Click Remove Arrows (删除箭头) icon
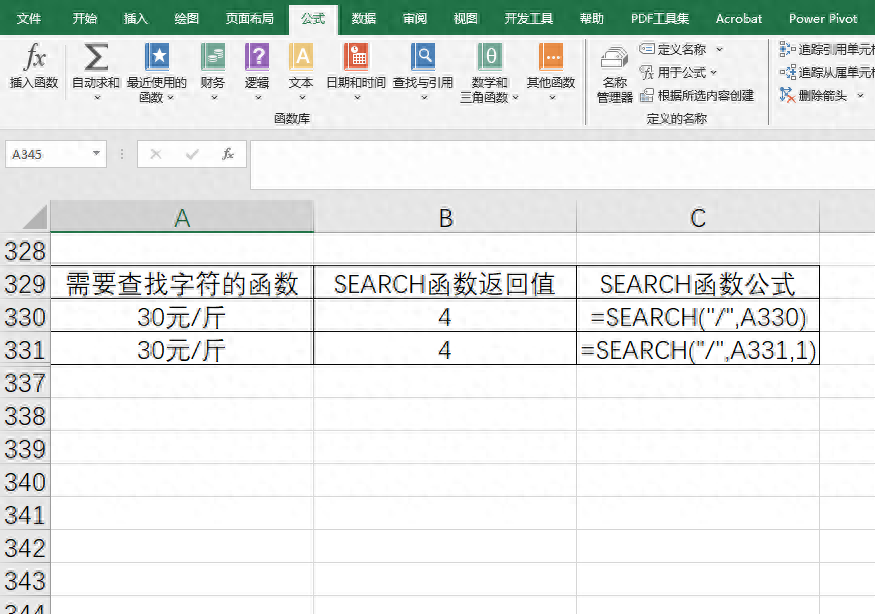Image resolution: width=875 pixels, height=614 pixels. [x=787, y=95]
